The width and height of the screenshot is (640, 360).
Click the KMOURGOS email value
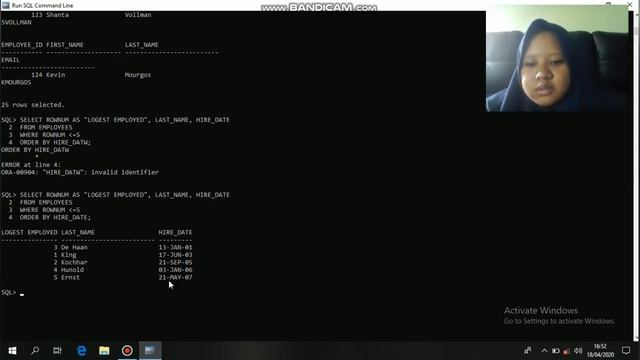click(16, 82)
